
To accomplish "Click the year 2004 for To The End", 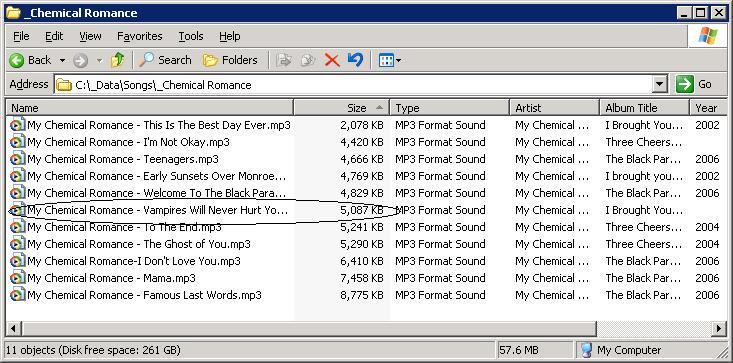I will pos(707,227).
